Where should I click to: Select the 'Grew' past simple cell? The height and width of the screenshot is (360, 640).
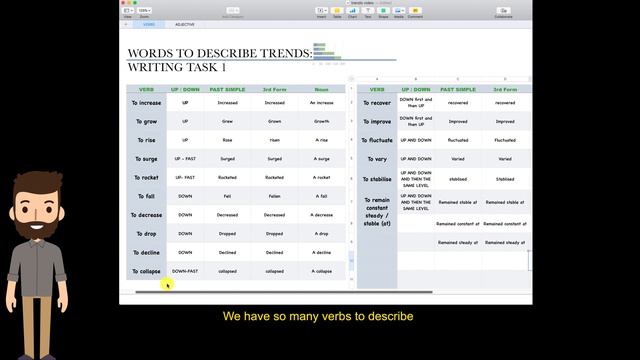227,122
